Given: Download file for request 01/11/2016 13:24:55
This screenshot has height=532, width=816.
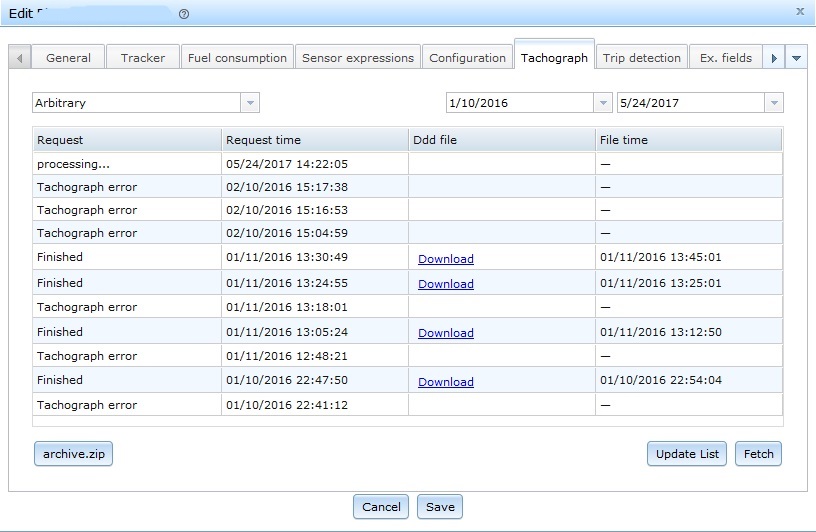Looking at the screenshot, I should (x=446, y=284).
